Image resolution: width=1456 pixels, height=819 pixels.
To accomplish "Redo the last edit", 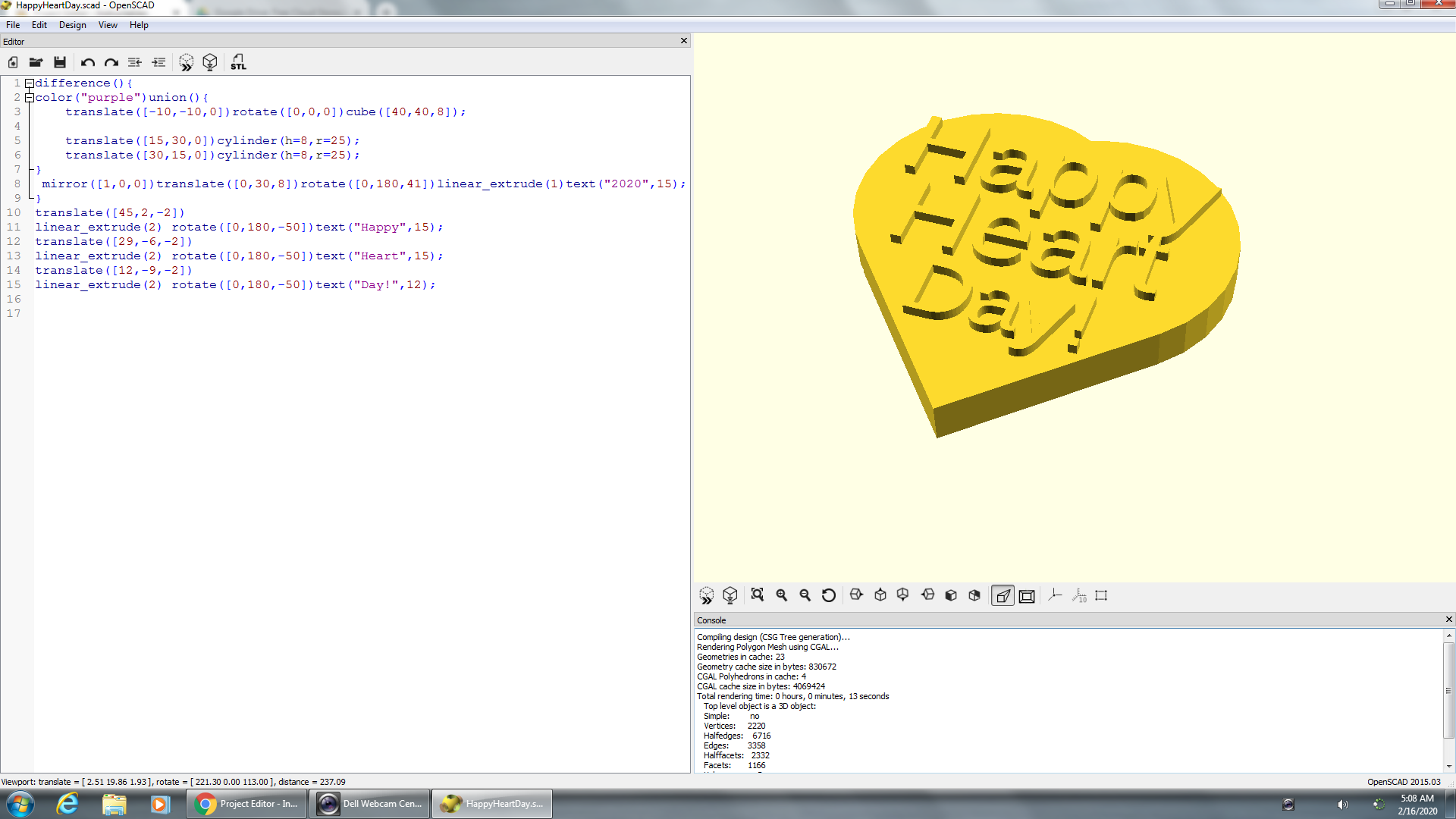I will [x=111, y=62].
